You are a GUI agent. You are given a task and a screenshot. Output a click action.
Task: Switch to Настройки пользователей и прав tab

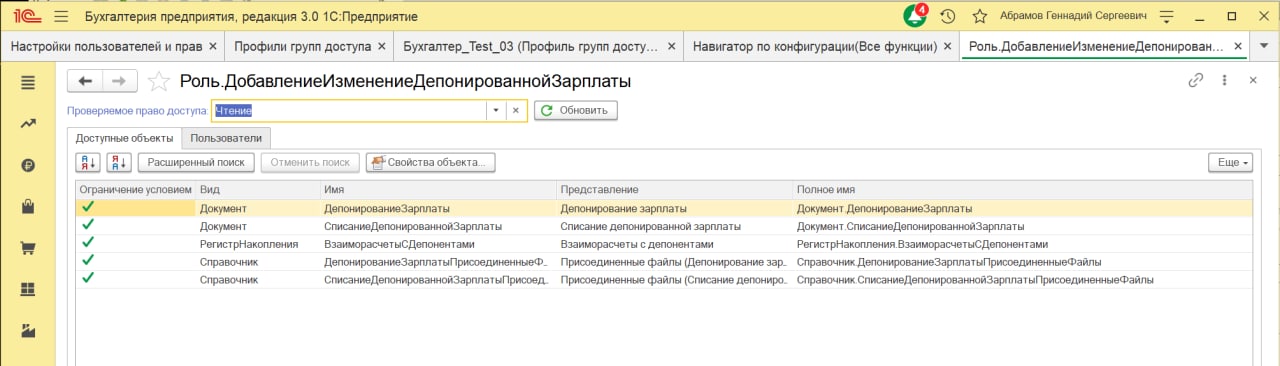[105, 46]
